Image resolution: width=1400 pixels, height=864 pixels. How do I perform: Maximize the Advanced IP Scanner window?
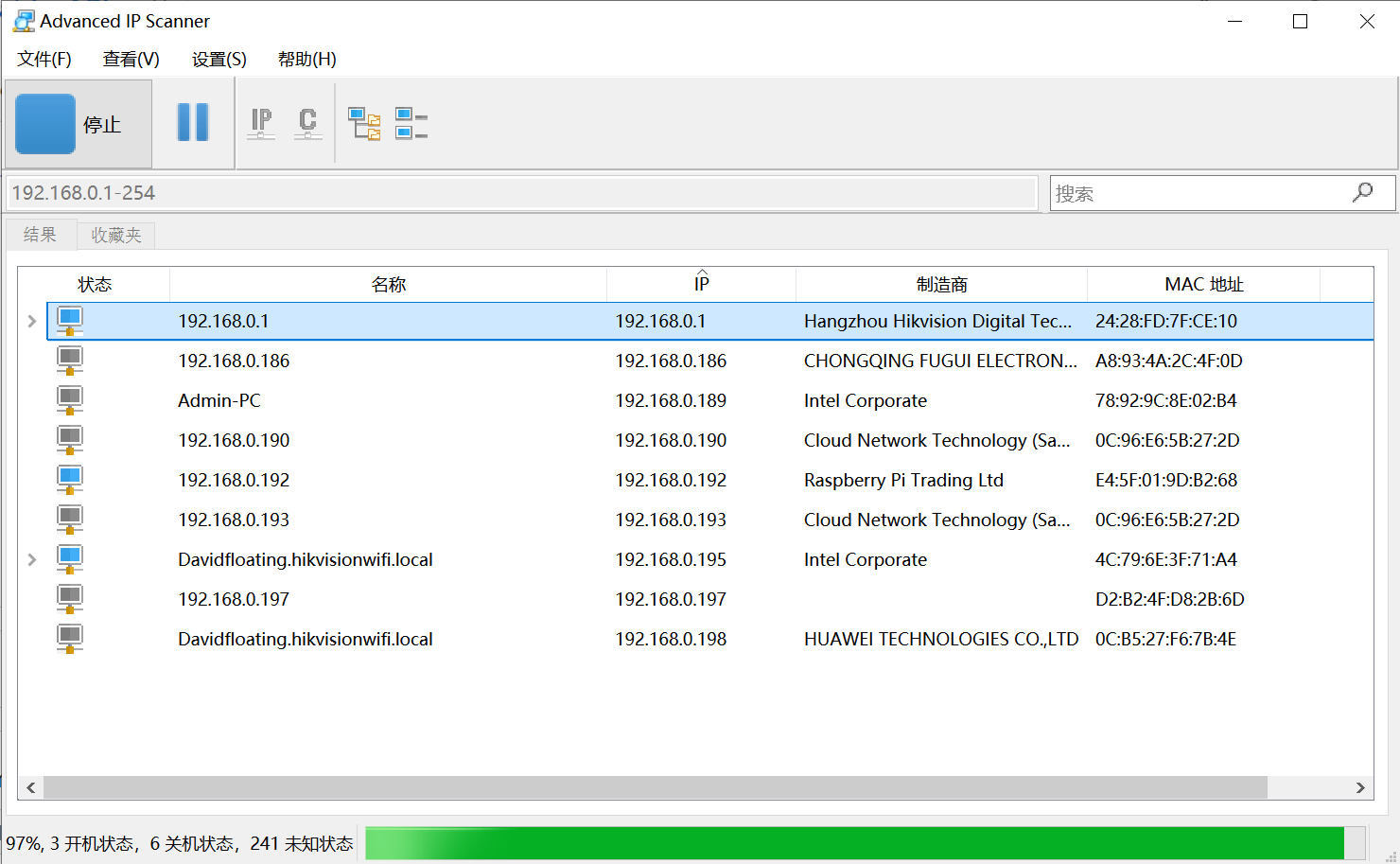click(x=1300, y=21)
